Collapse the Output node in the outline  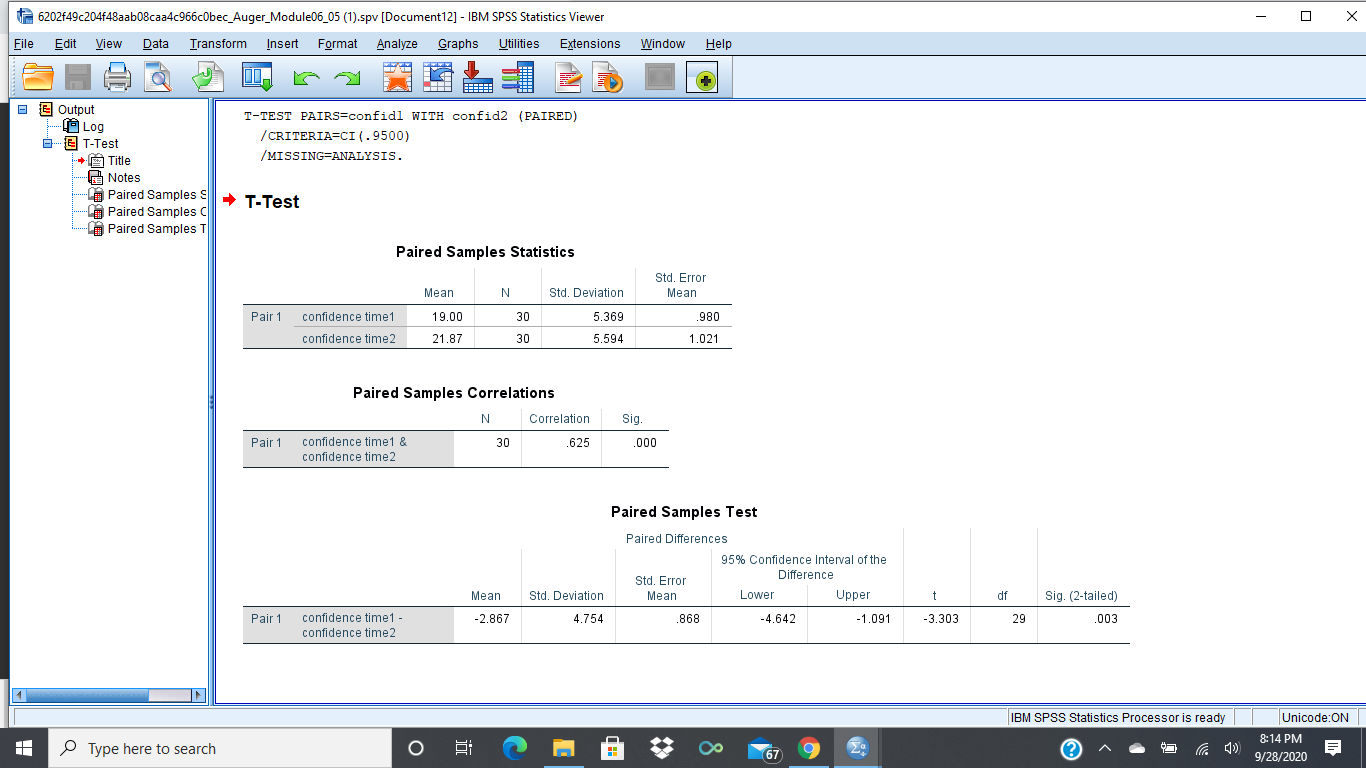click(x=23, y=109)
